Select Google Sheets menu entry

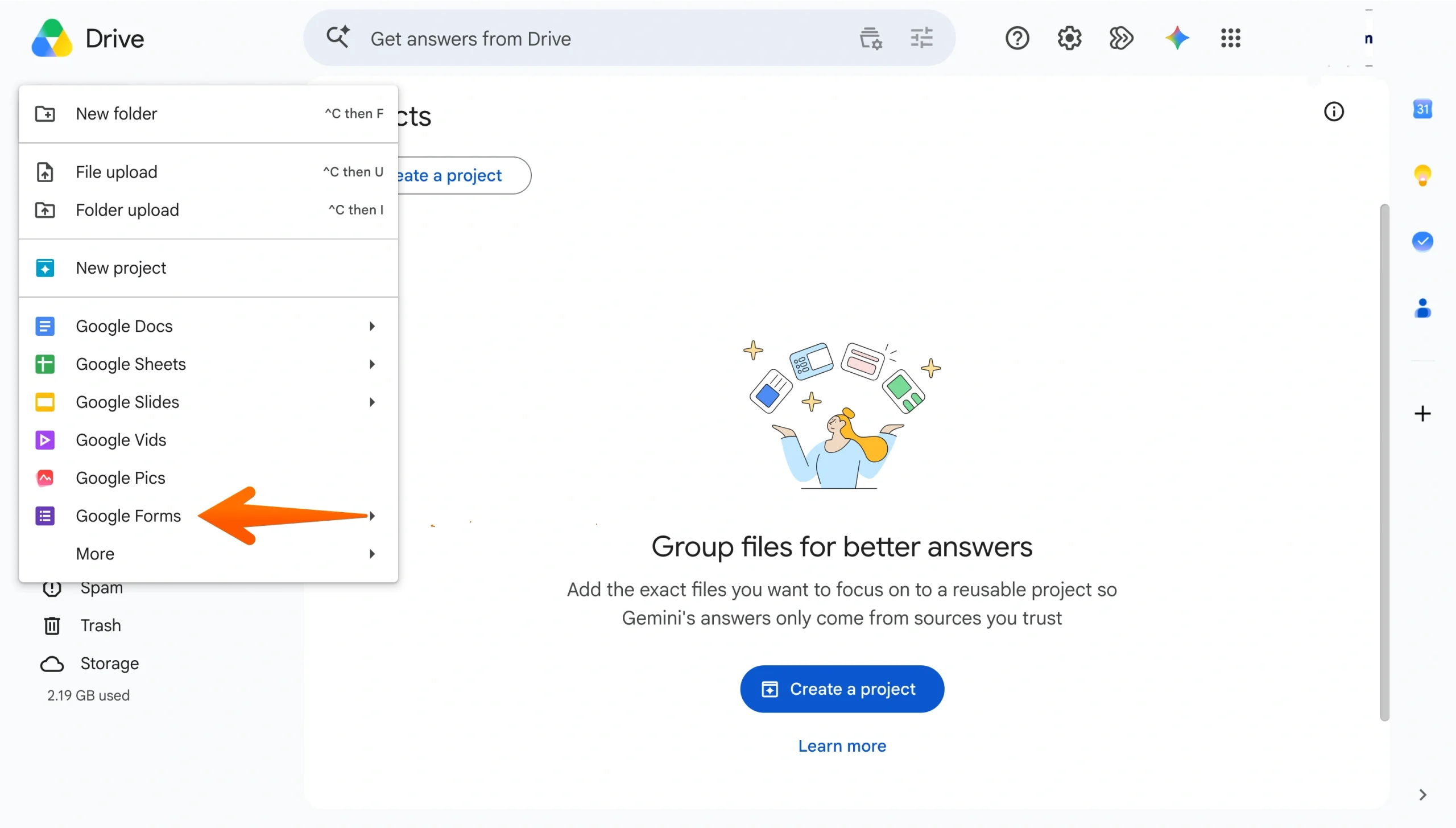208,364
